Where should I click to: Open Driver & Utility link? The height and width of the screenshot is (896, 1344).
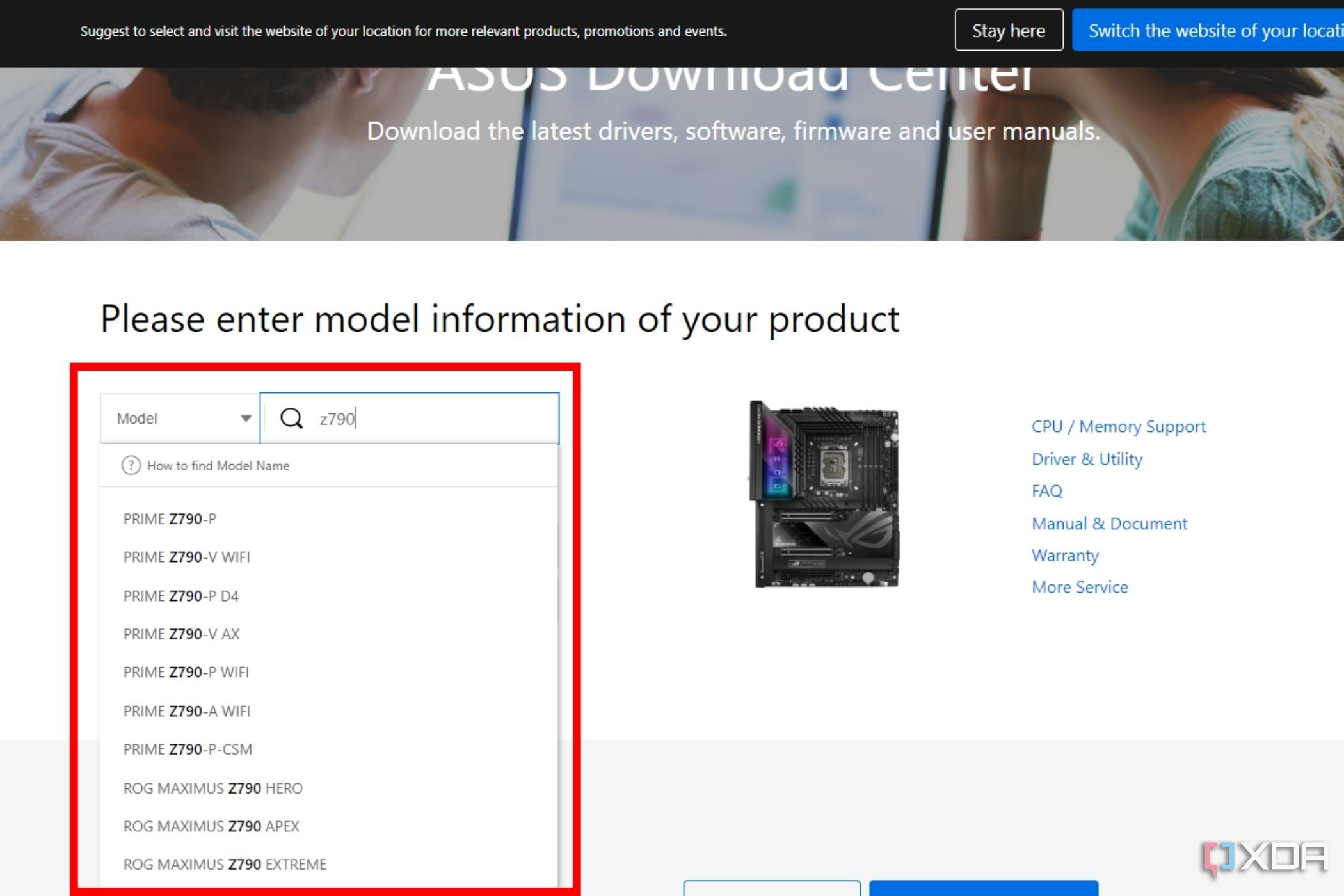(x=1087, y=459)
